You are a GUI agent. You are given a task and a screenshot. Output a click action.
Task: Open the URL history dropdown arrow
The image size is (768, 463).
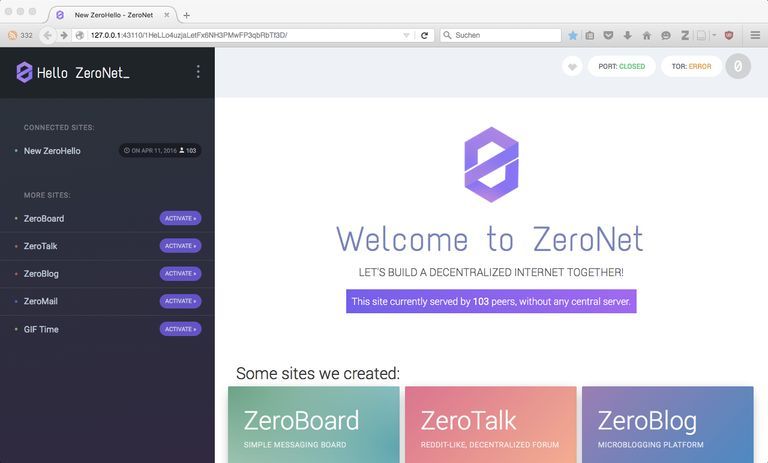(x=406, y=35)
